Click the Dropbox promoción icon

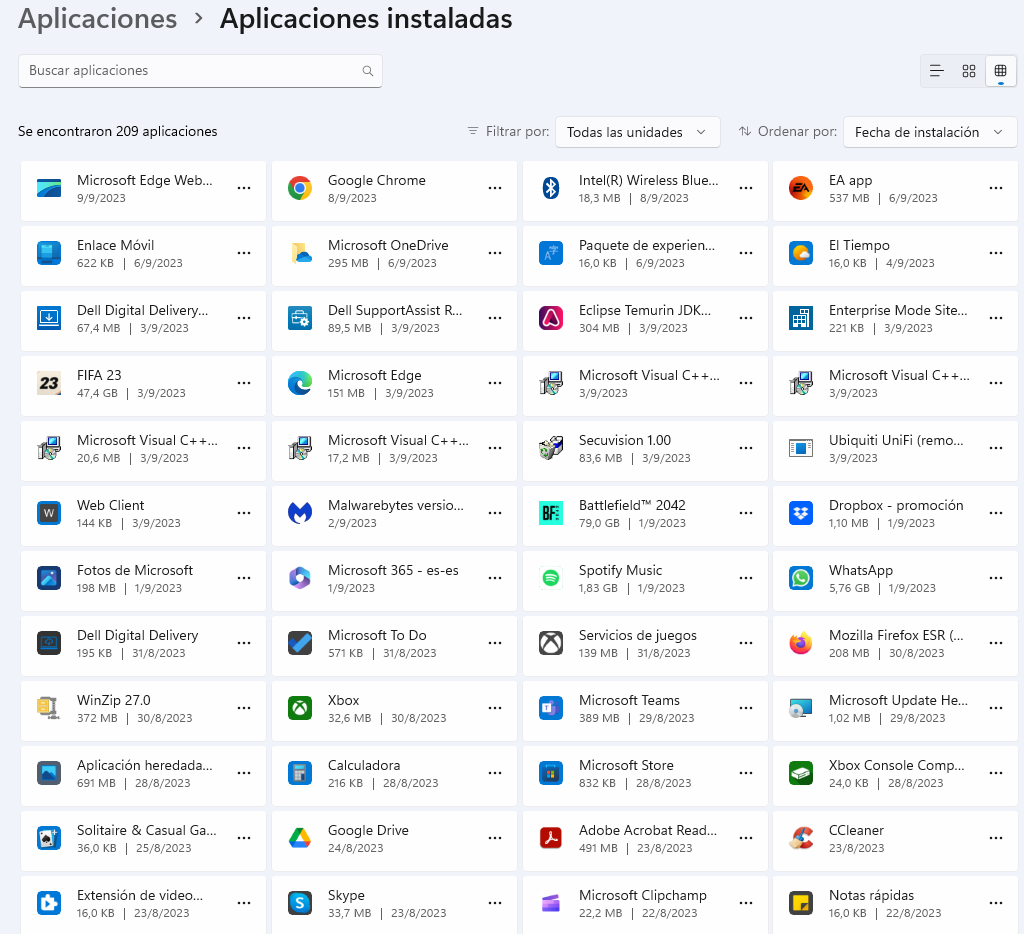tap(801, 513)
